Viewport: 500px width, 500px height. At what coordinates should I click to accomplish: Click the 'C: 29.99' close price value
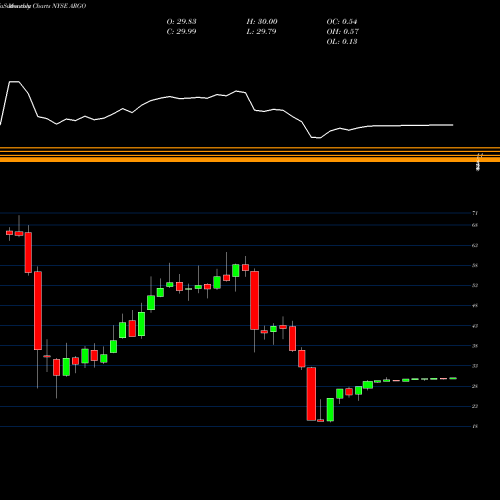tap(181, 32)
